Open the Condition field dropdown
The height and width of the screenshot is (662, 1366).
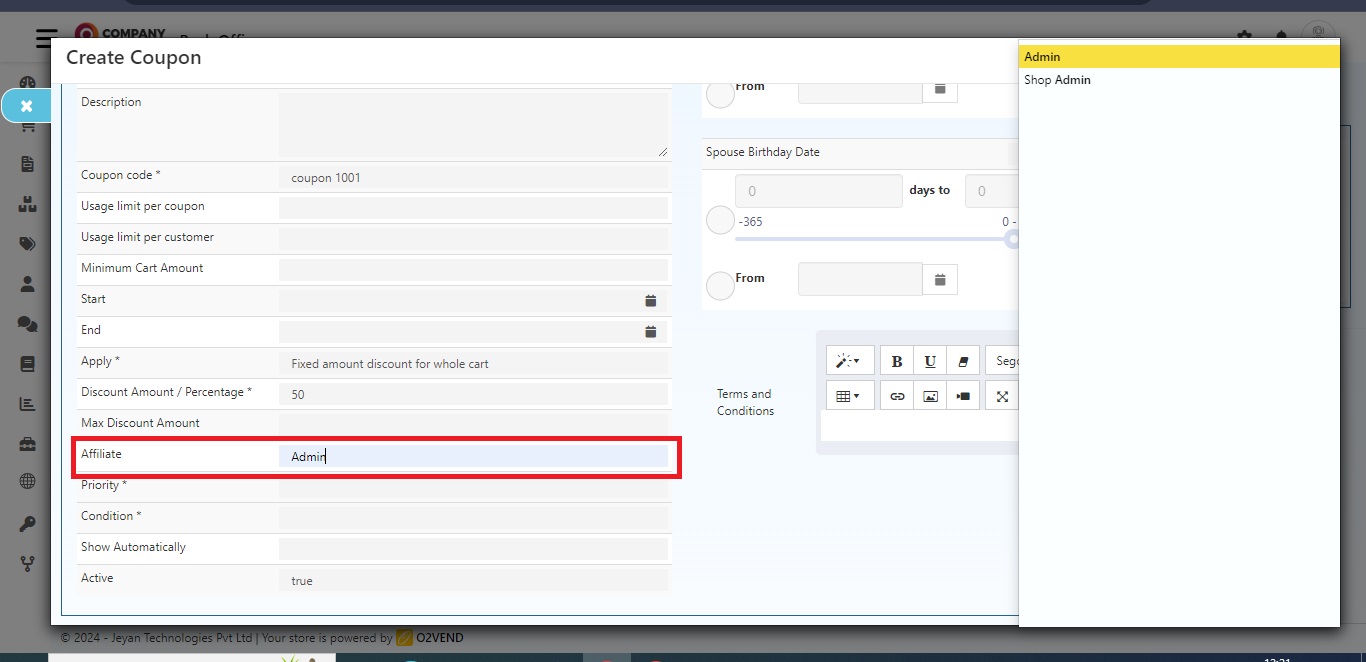coord(475,517)
